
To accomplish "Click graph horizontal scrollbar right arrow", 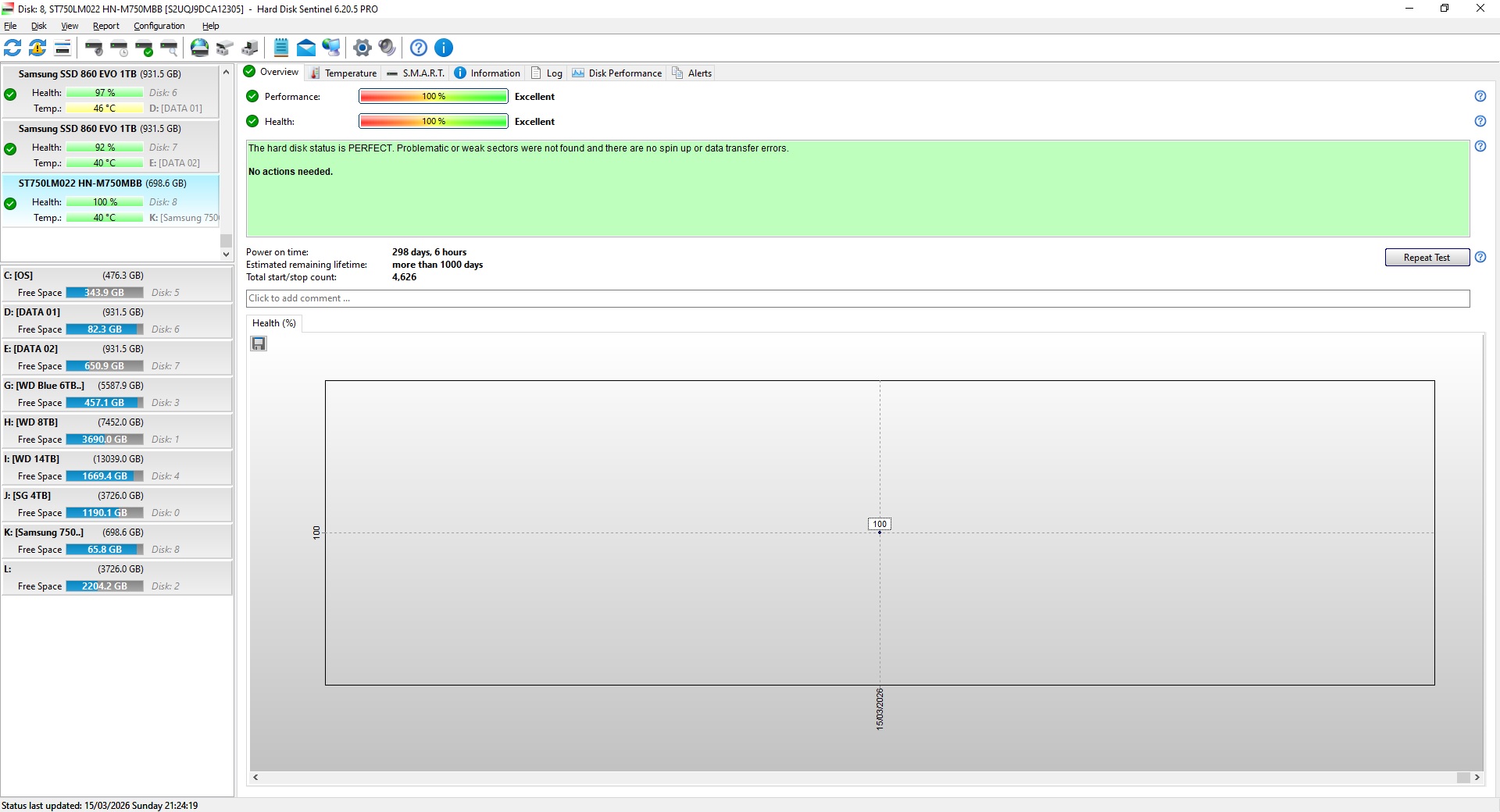I will [x=1477, y=778].
